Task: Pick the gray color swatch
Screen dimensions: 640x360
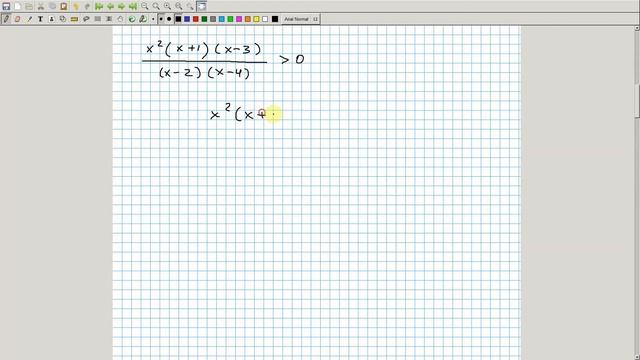Action: point(213,19)
